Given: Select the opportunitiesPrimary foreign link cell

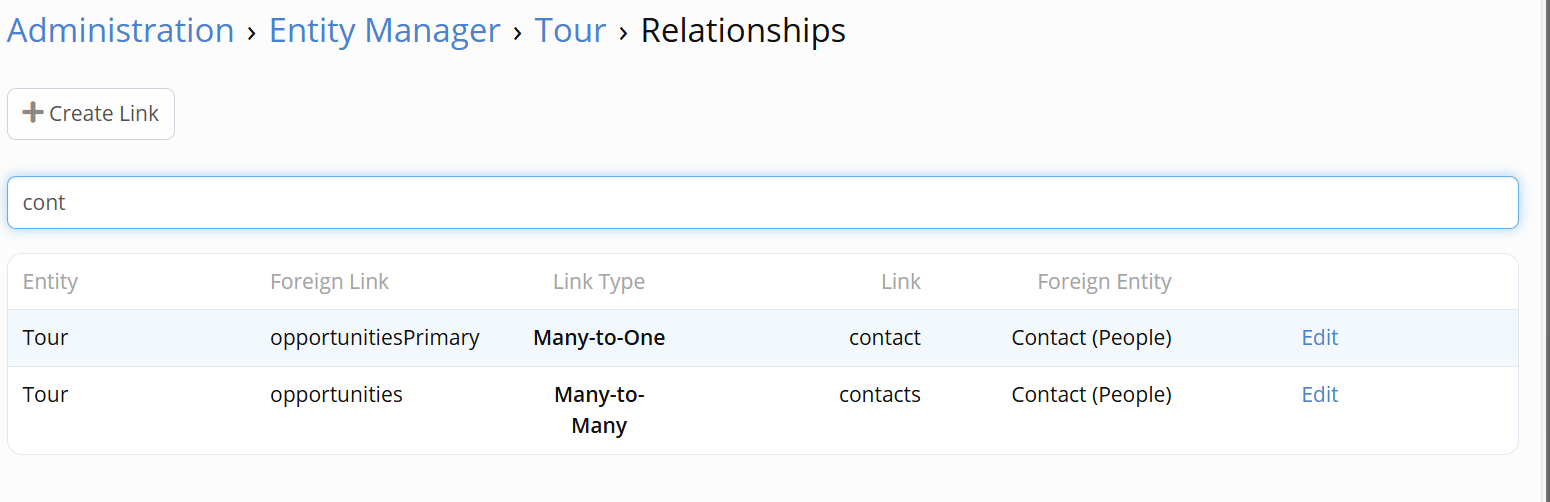Looking at the screenshot, I should pyautogui.click(x=374, y=338).
